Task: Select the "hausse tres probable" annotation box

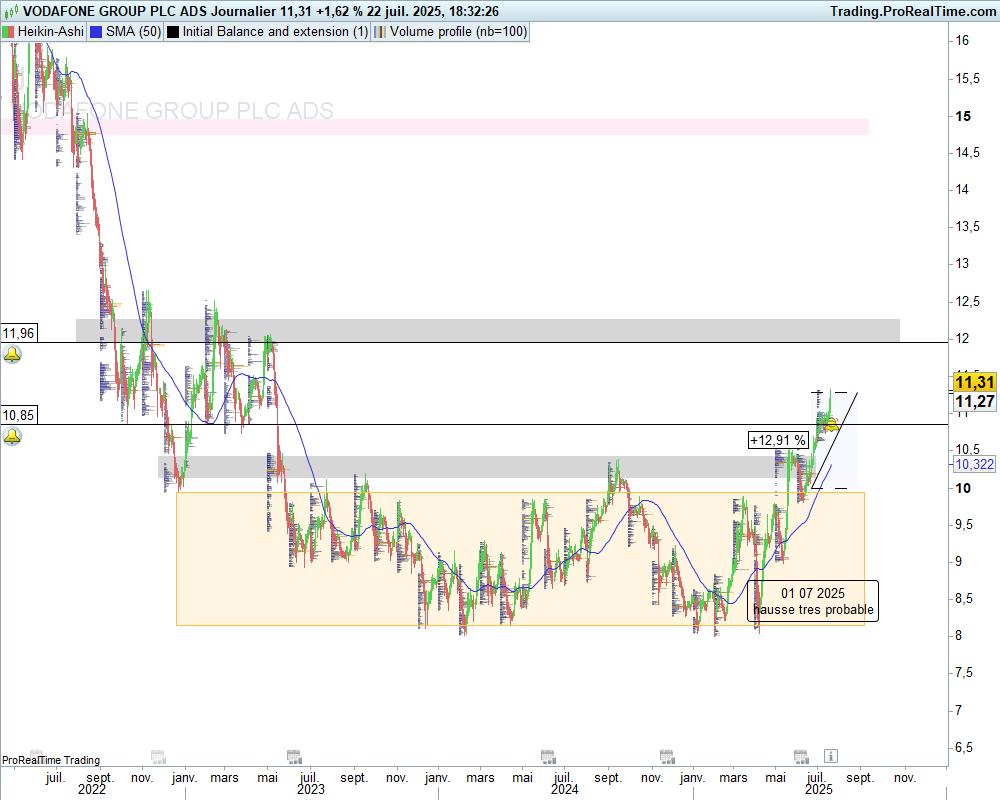Action: click(x=813, y=602)
